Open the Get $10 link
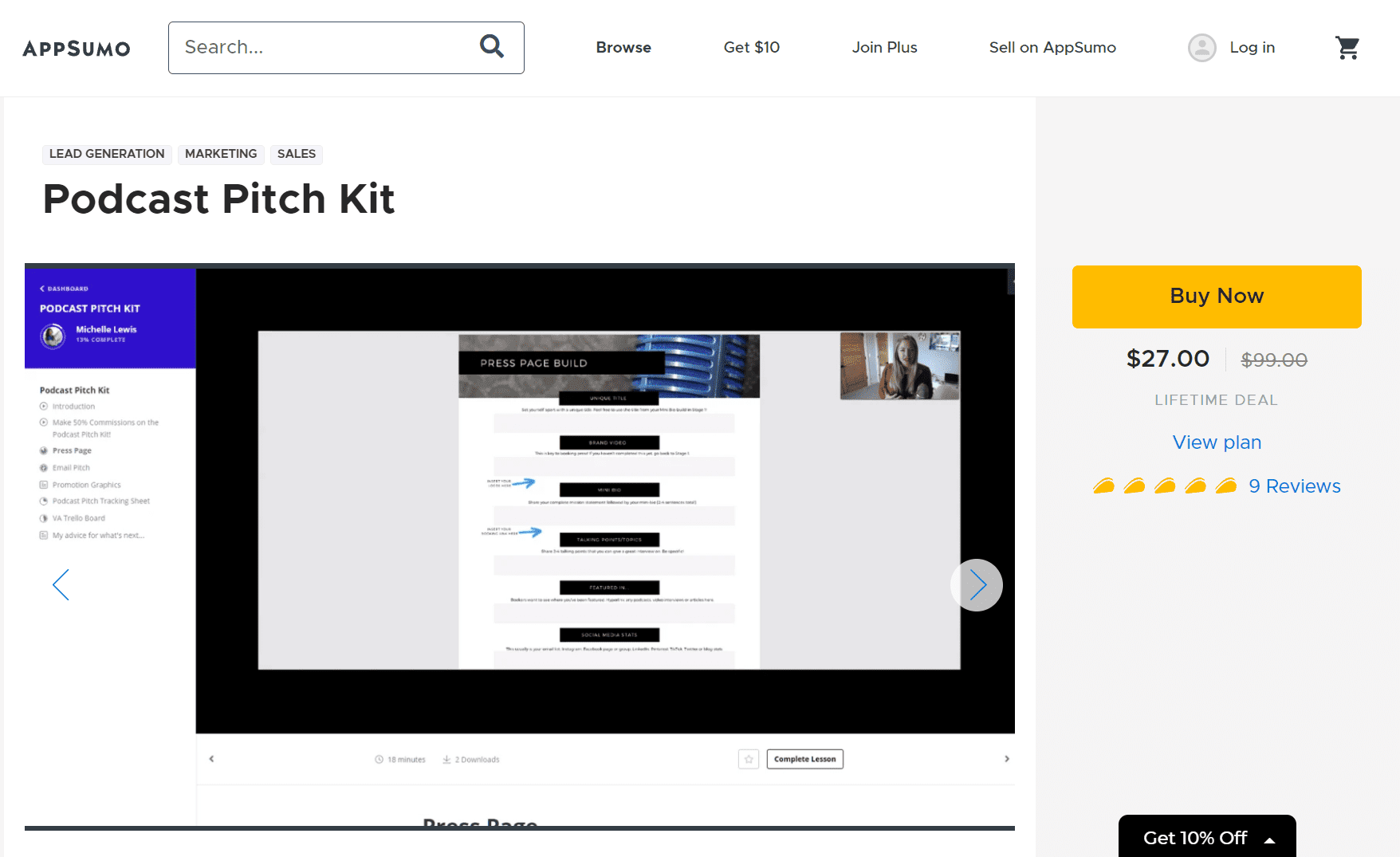 coord(751,47)
